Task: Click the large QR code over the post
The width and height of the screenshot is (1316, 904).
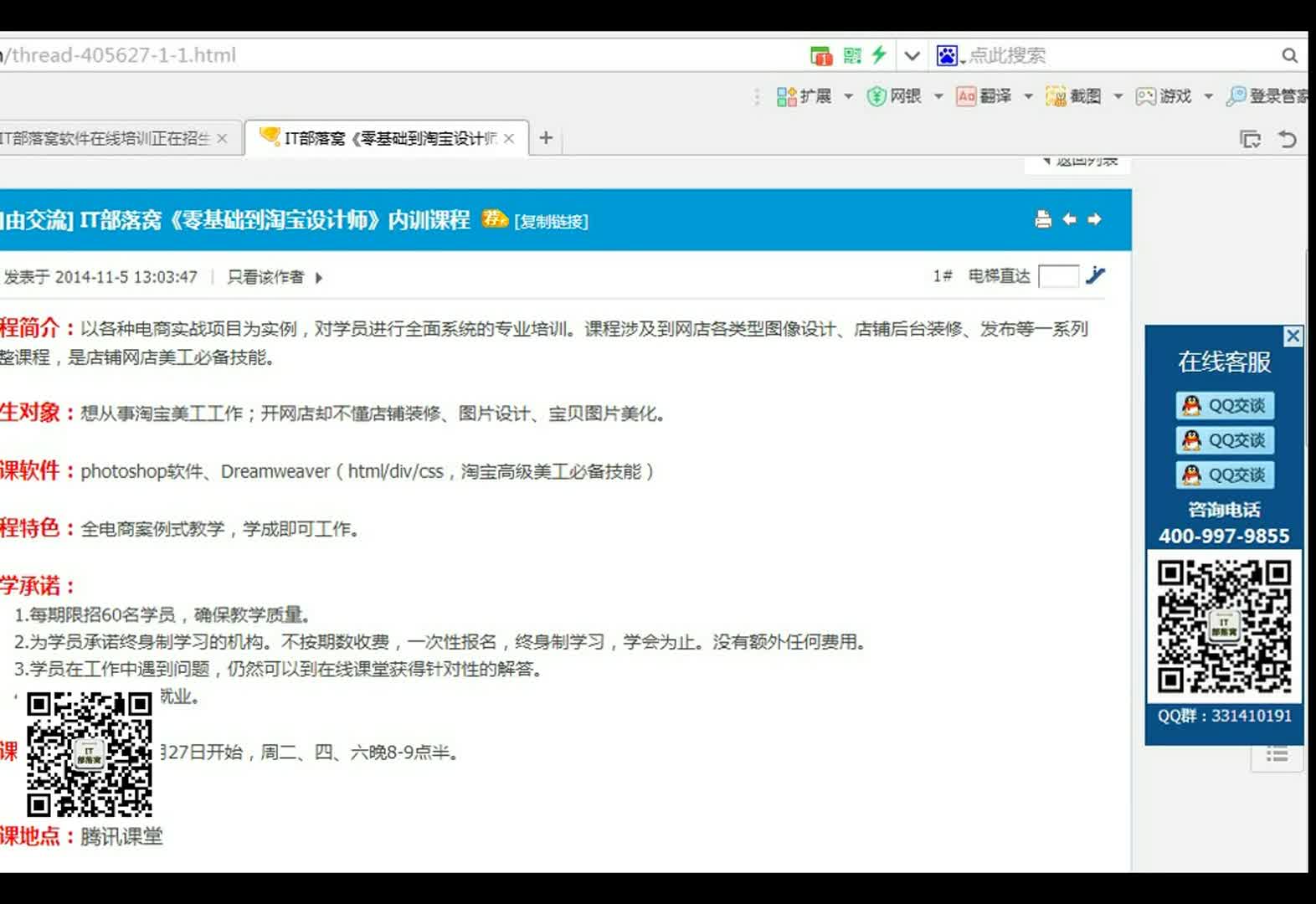Action: [x=90, y=754]
